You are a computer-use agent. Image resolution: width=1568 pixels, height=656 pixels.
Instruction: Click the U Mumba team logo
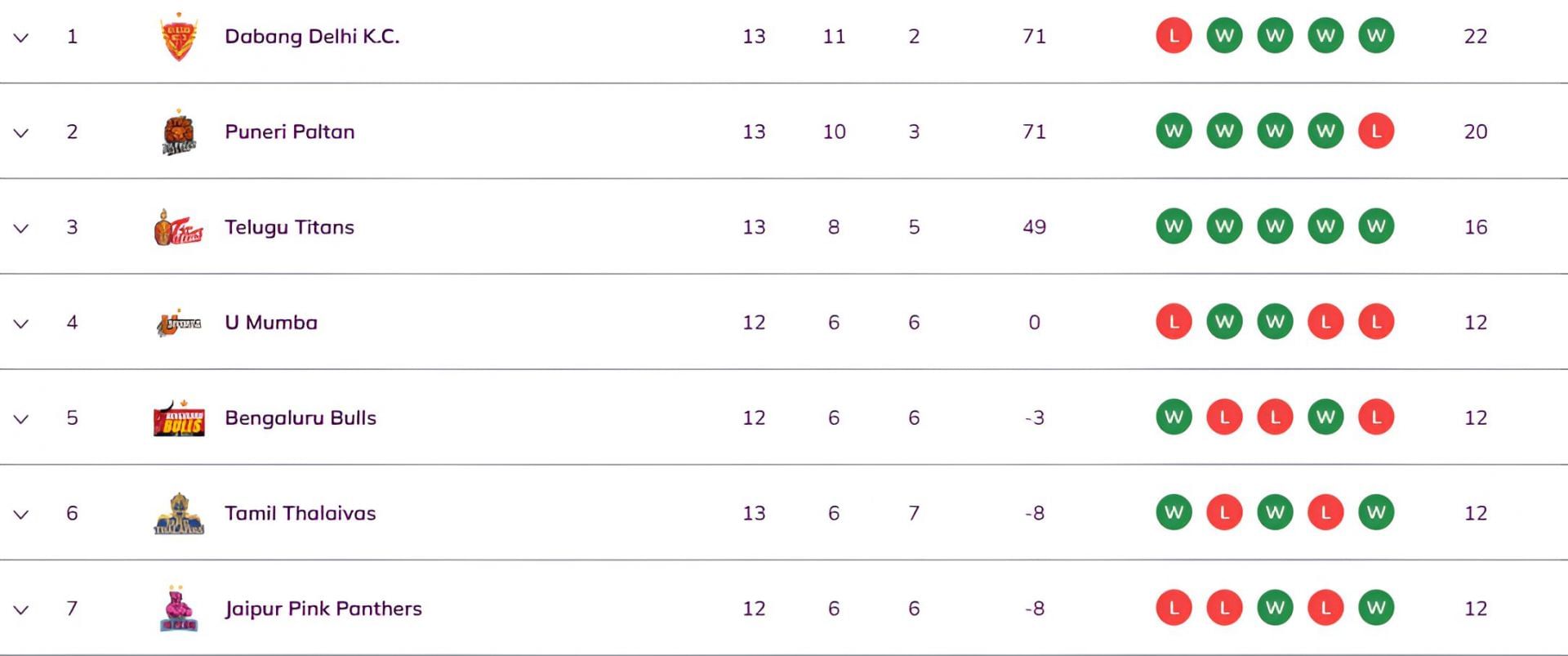(x=179, y=324)
